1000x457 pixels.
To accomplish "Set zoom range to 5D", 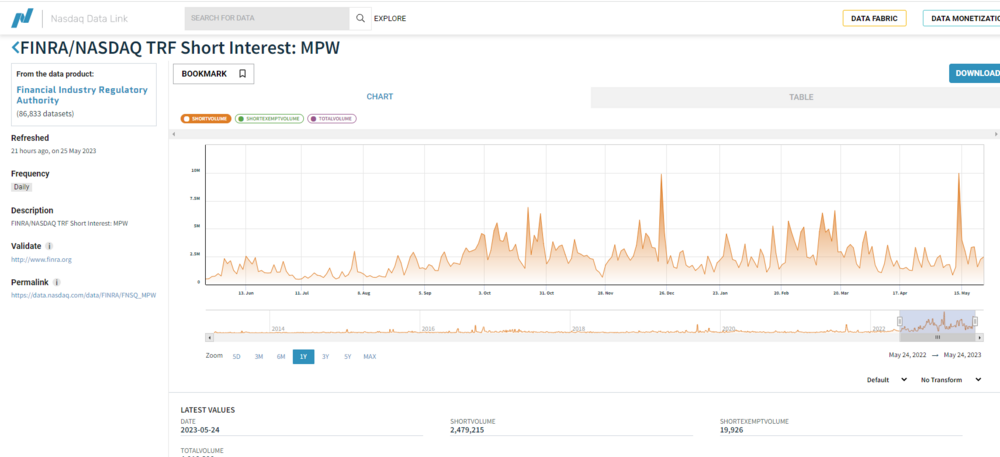I will pos(237,357).
